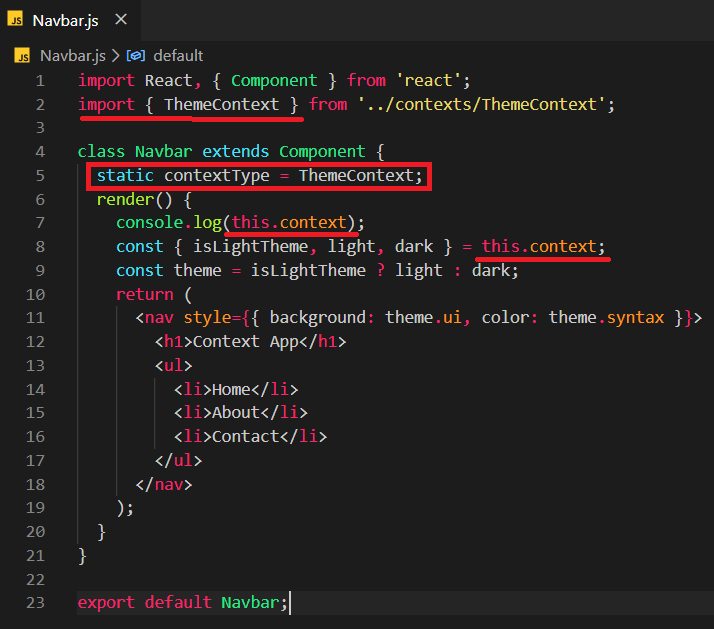Close the Navbar.js editor tab
The width and height of the screenshot is (714, 629).
pos(120,20)
